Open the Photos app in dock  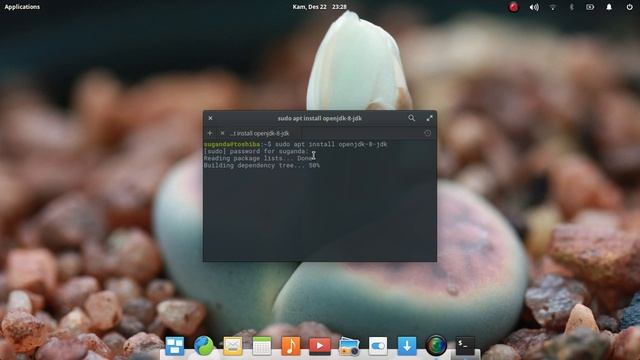(349, 346)
